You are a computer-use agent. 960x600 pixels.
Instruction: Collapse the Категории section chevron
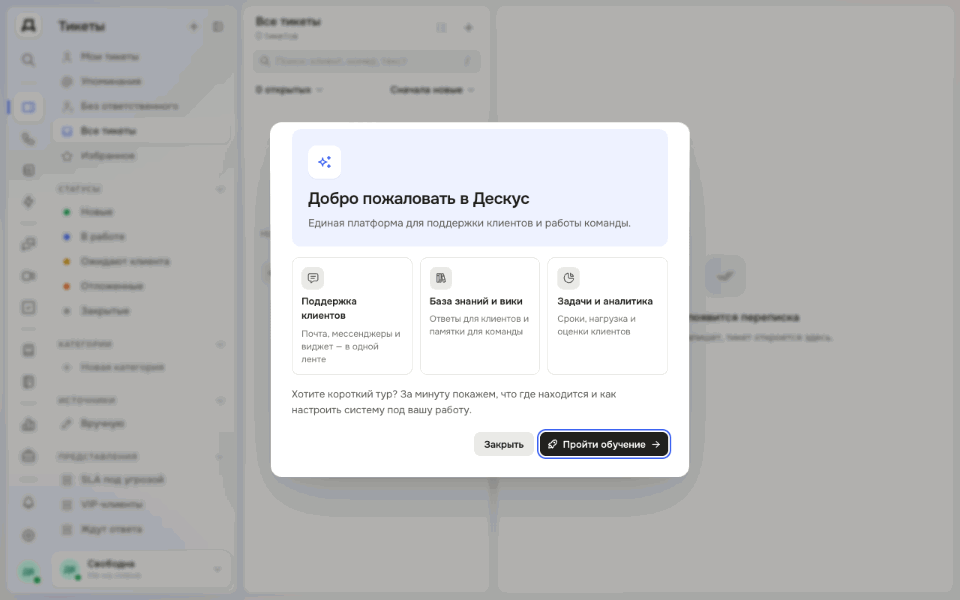click(x=220, y=345)
